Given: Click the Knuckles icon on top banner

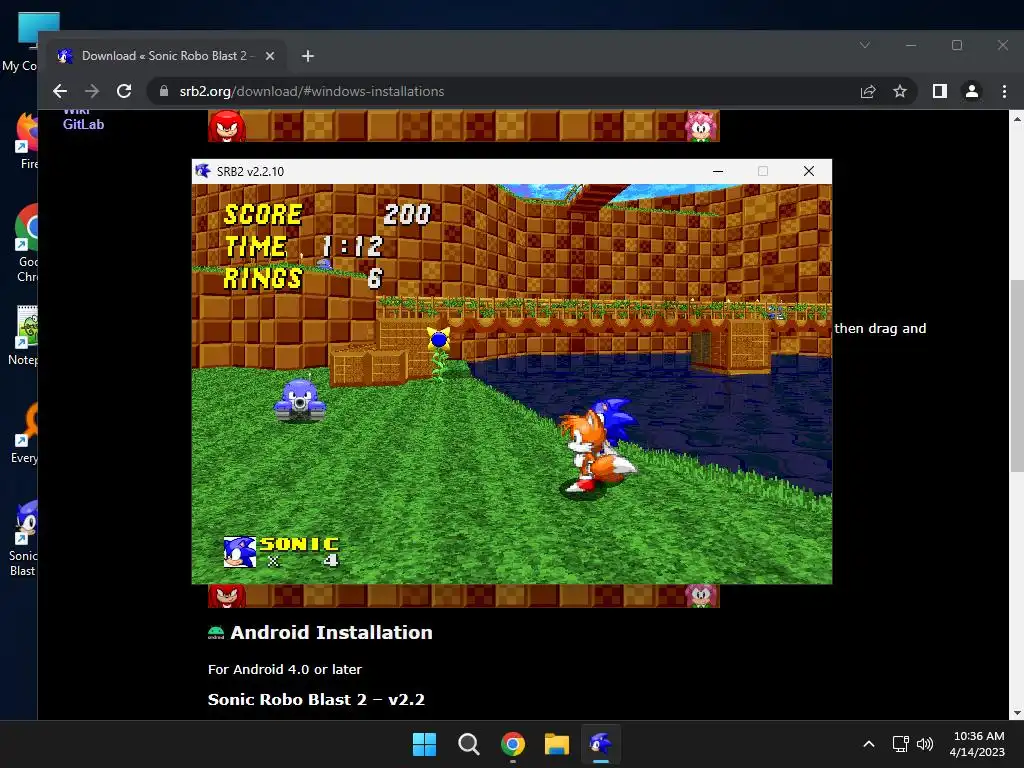Looking at the screenshot, I should coord(227,126).
